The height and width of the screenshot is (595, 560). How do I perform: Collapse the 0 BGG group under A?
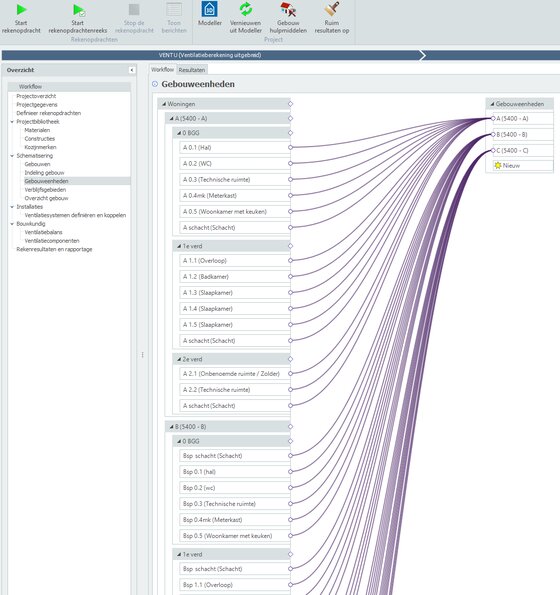[x=179, y=133]
